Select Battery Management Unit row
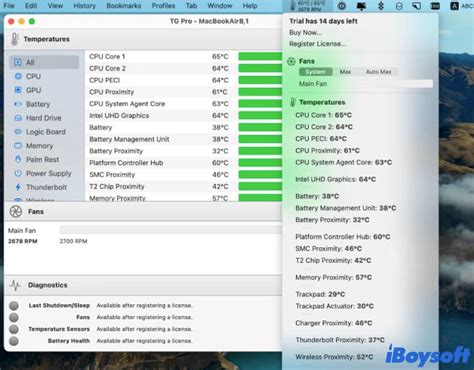 pos(183,139)
